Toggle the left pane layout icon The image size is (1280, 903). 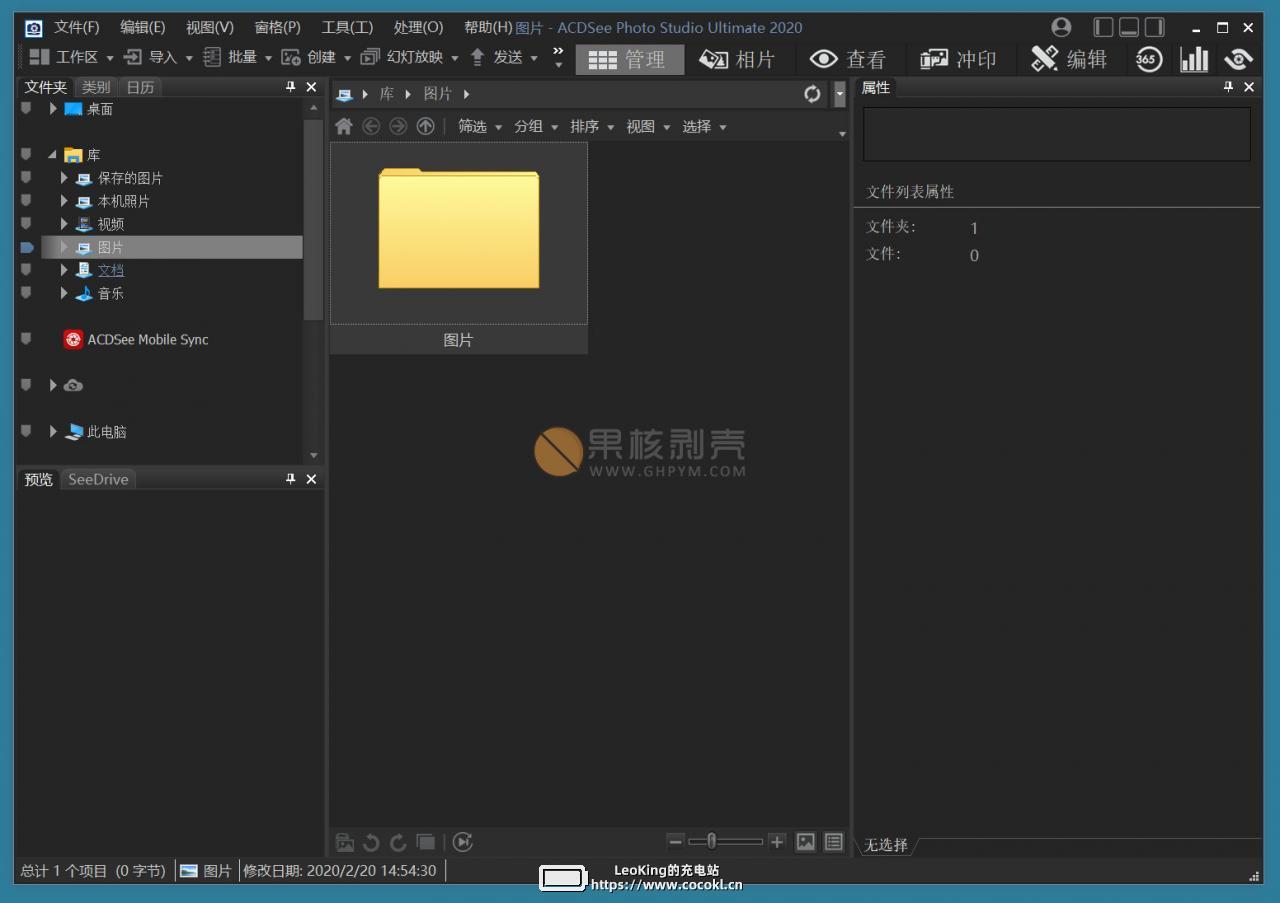tap(1103, 27)
